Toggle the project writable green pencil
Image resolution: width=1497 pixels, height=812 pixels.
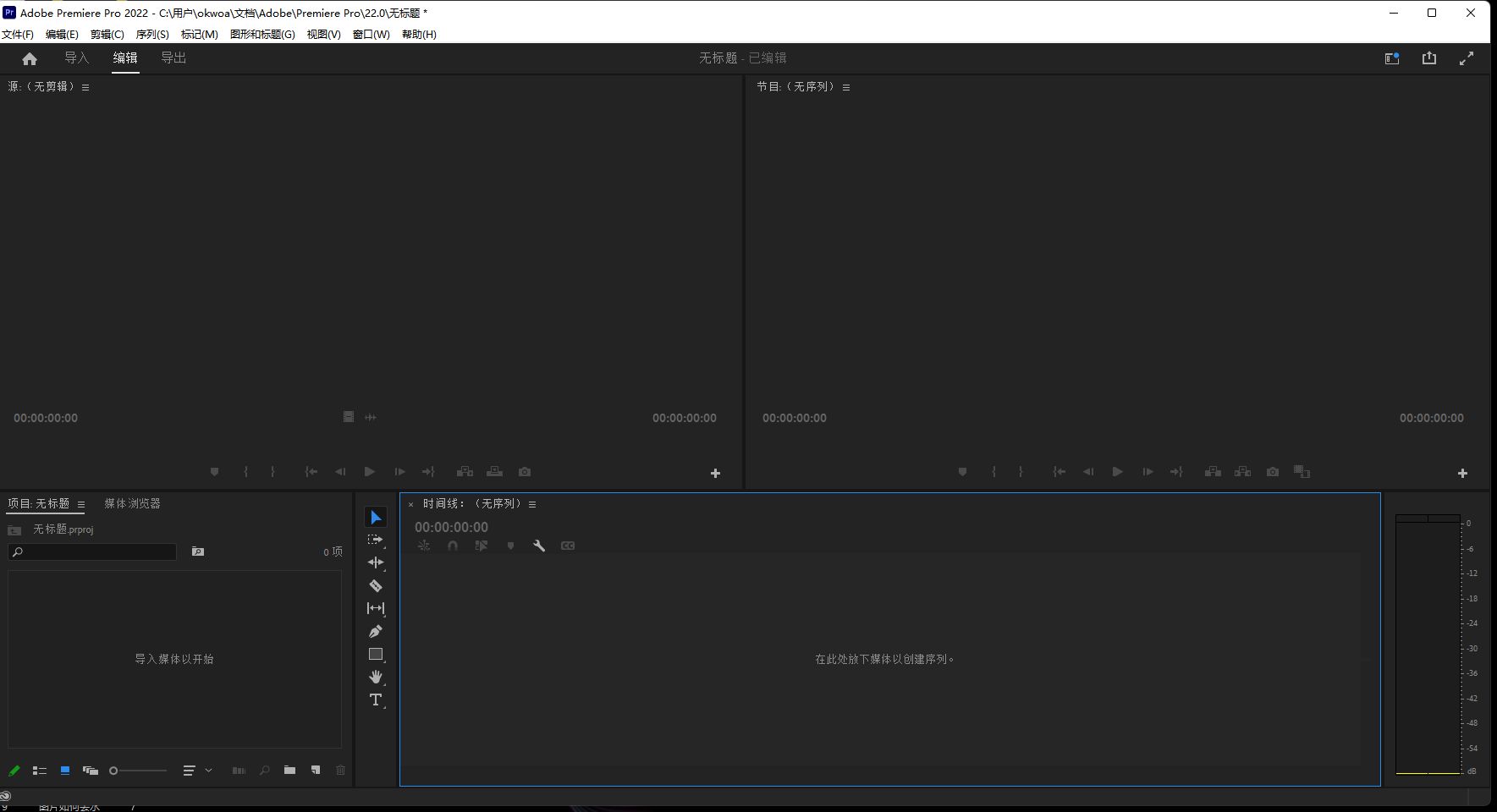pos(14,771)
